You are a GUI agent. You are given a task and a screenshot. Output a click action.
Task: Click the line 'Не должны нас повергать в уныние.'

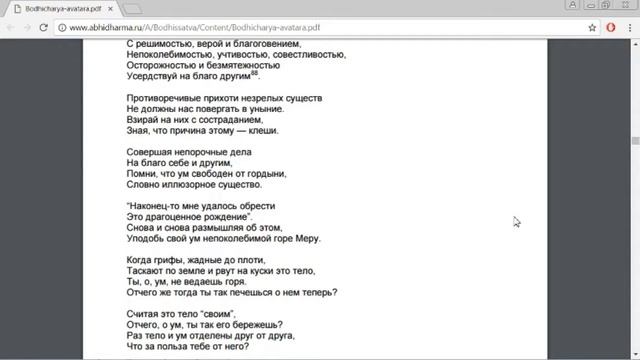[x=205, y=109]
